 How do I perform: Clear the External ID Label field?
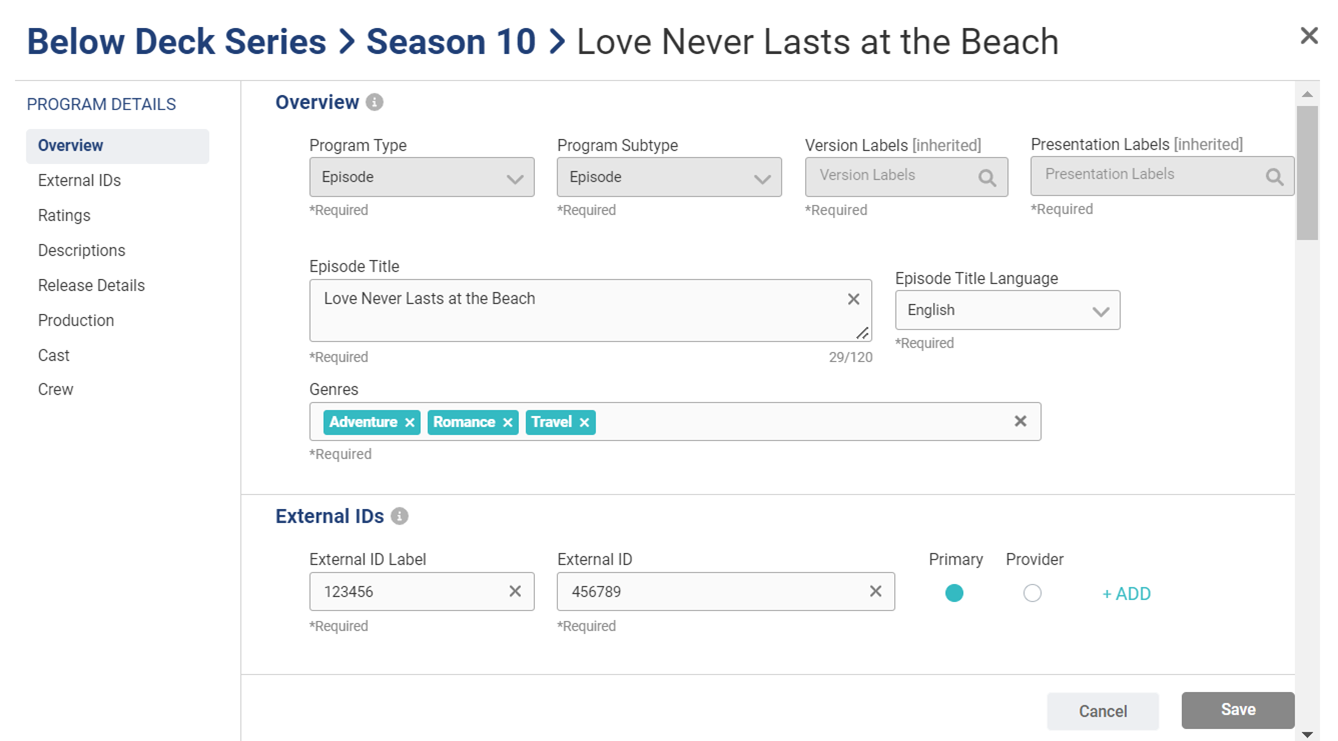tap(515, 591)
